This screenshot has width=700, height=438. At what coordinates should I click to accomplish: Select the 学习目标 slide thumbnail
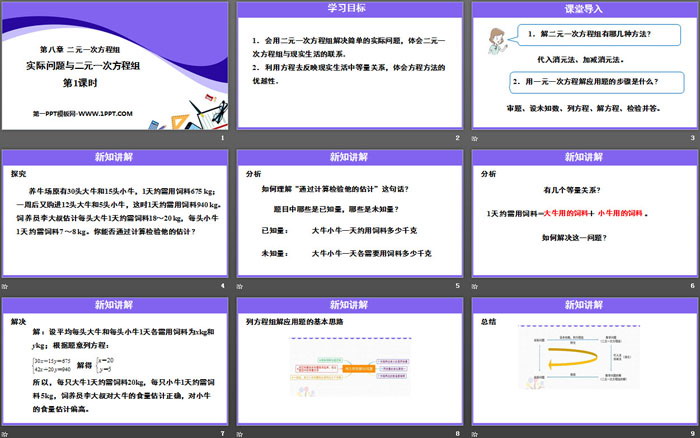(x=350, y=64)
